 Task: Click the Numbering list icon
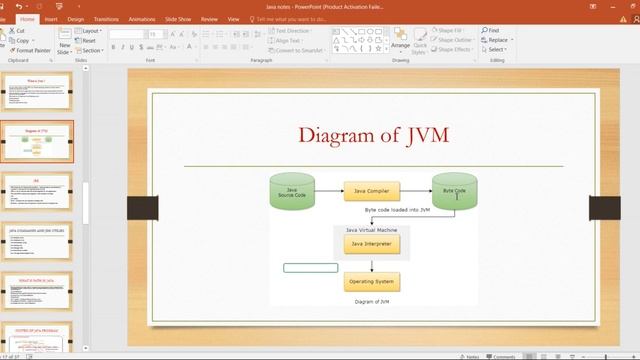[220, 34]
